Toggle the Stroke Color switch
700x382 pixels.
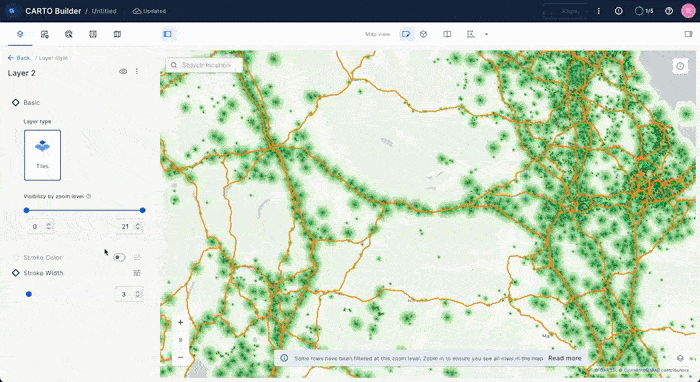pyautogui.click(x=119, y=257)
